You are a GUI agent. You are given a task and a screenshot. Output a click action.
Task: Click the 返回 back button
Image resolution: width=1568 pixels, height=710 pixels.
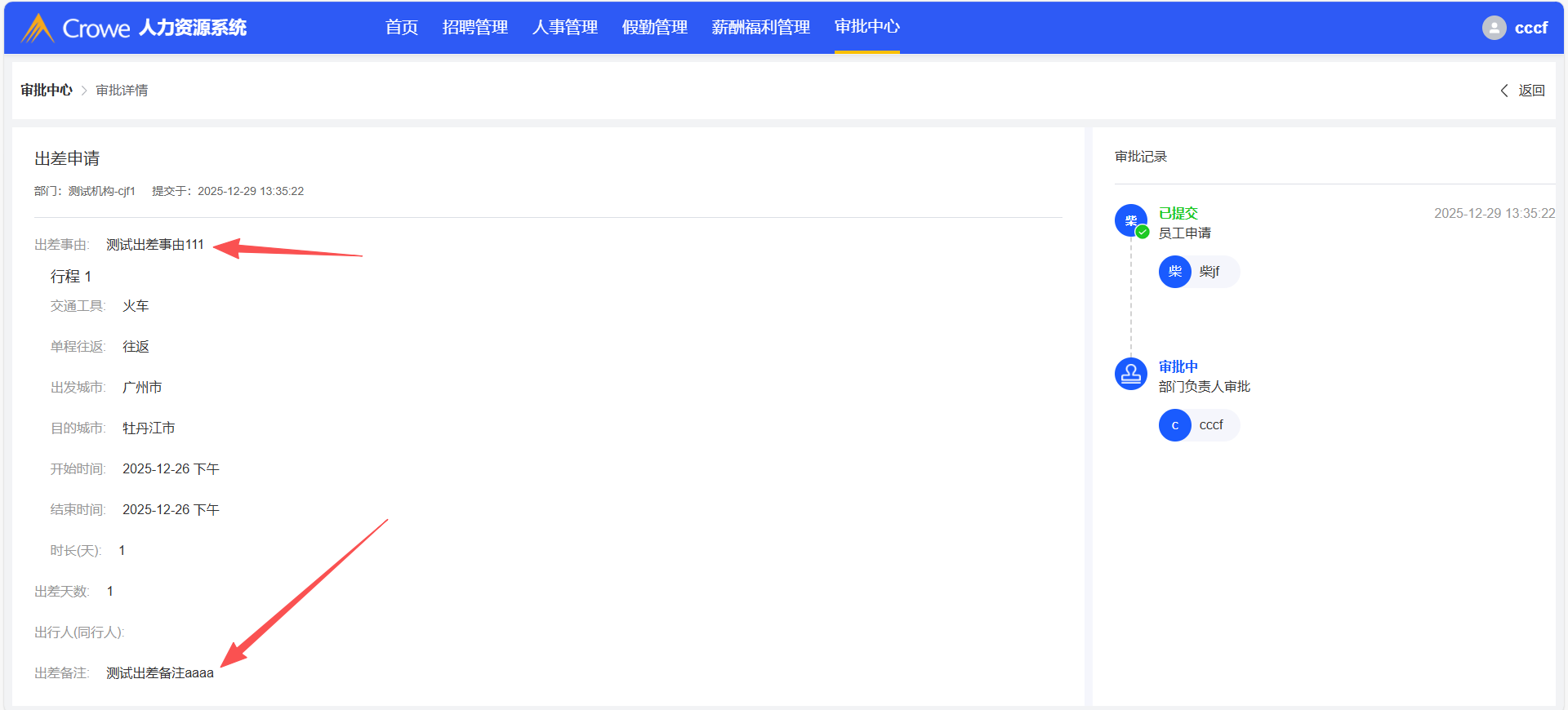pos(1523,91)
